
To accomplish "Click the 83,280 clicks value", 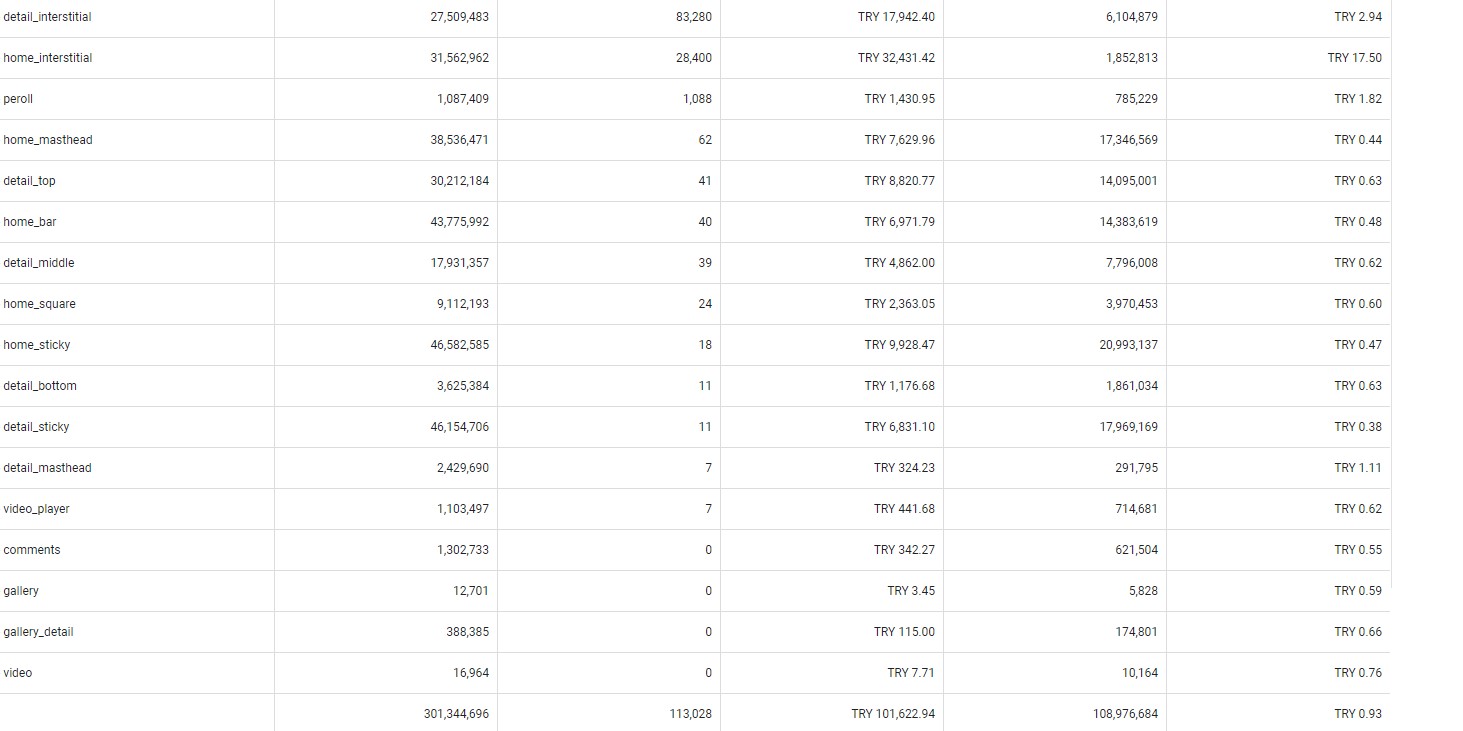I will (x=694, y=17).
